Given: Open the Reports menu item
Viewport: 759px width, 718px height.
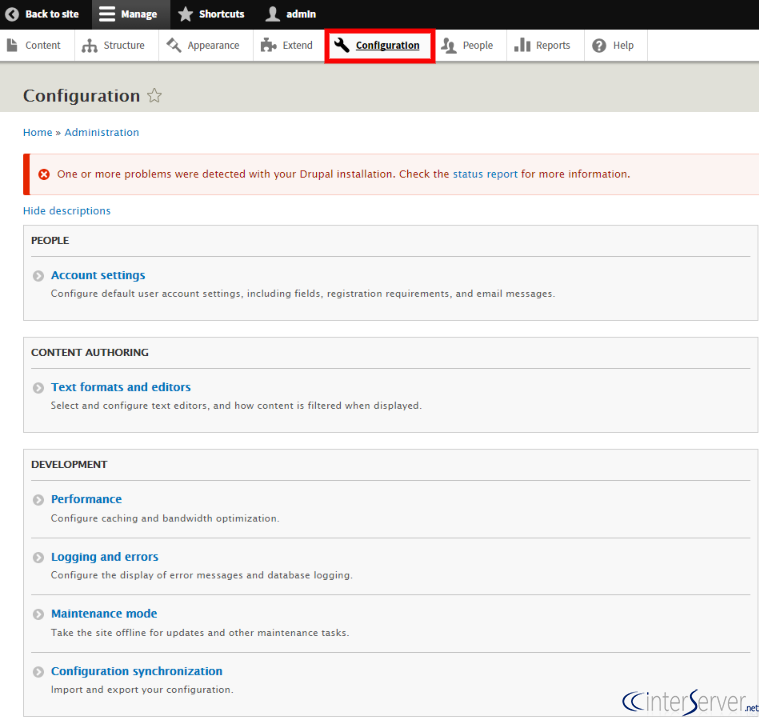Looking at the screenshot, I should (x=546, y=46).
